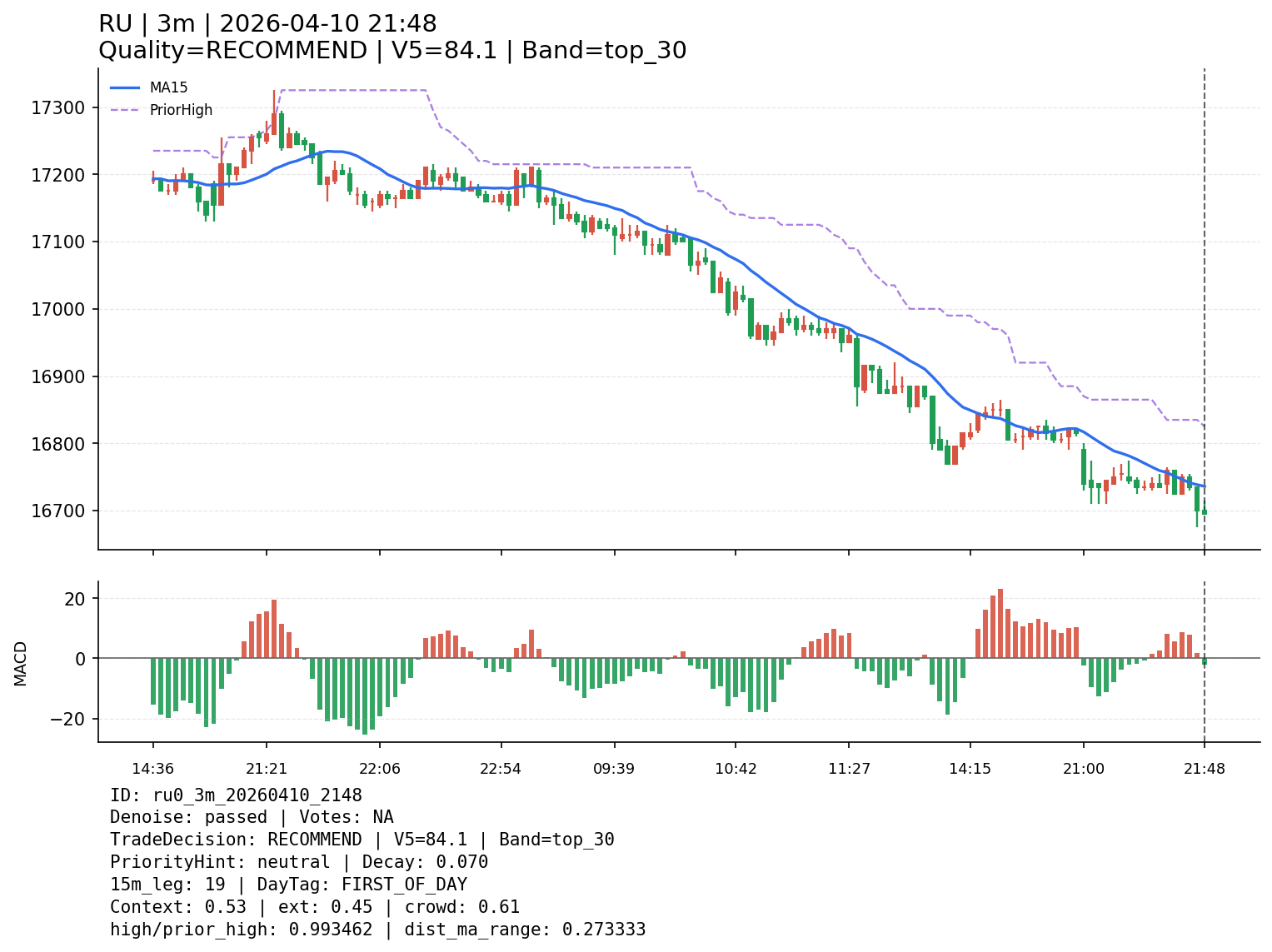
Task: Select the TradeDecision: RECOMMEND text line
Action: (362, 840)
